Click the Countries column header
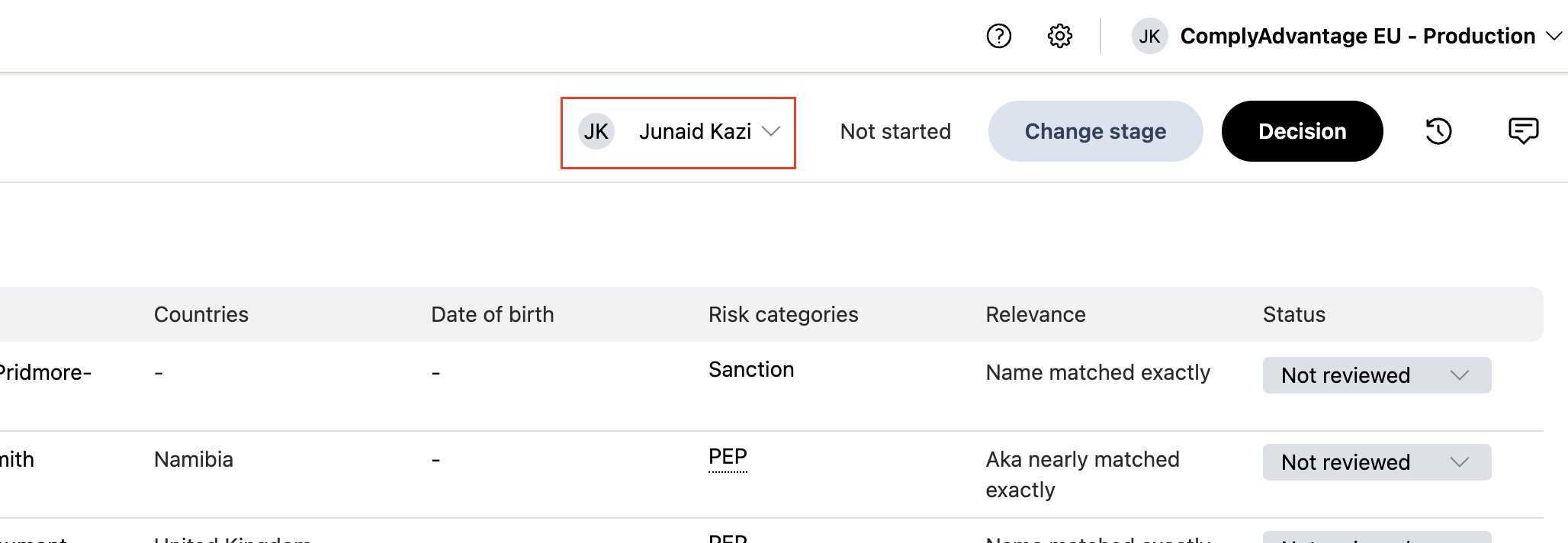The image size is (1568, 543). pyautogui.click(x=201, y=314)
